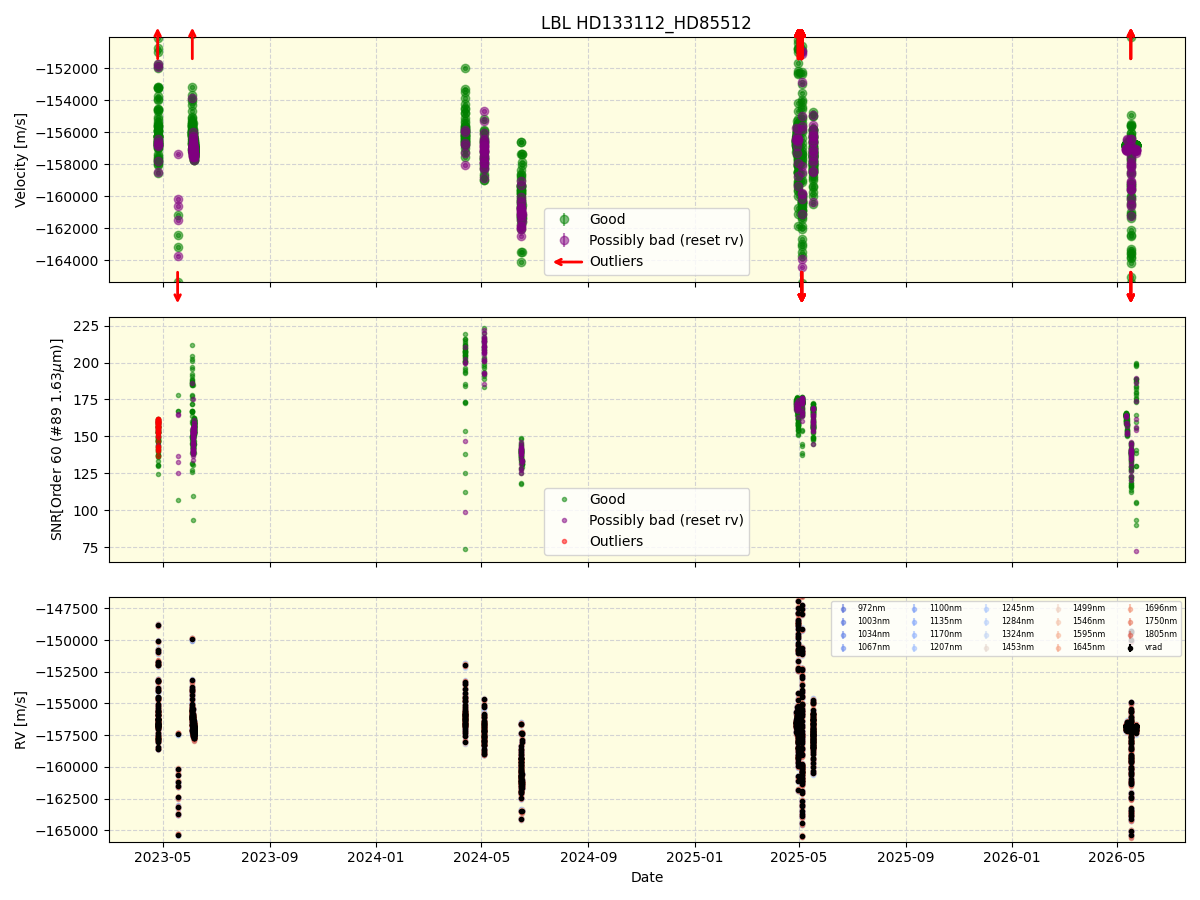1200x900 pixels.
Task: Click the -162000 velocity tick label
Action: click(69, 229)
